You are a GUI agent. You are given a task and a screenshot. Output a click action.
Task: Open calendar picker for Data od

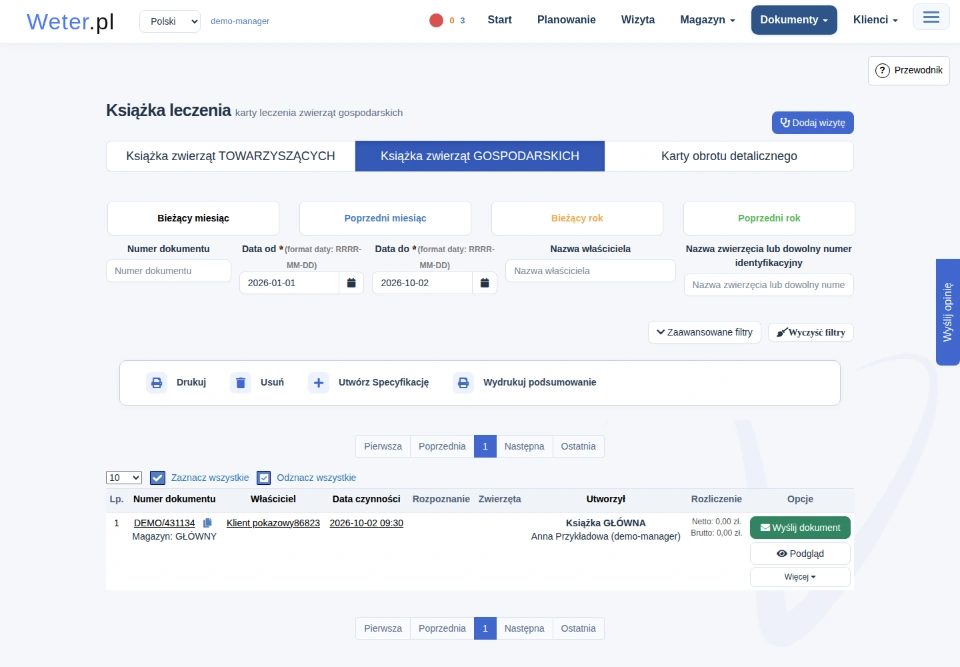coord(351,283)
